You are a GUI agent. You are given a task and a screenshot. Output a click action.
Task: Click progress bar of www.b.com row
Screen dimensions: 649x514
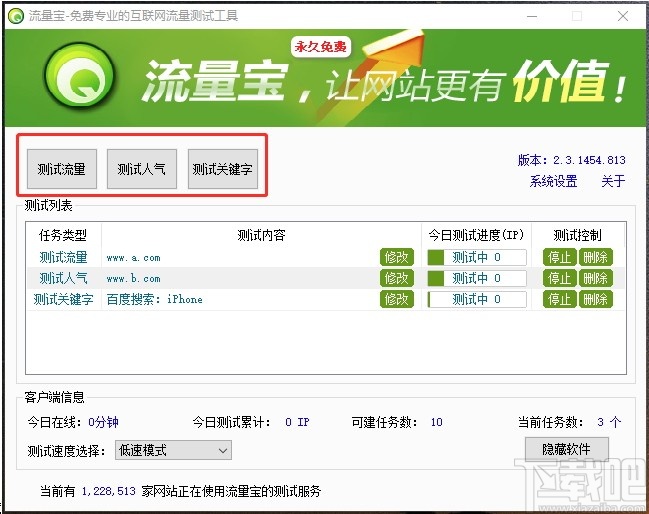(477, 278)
